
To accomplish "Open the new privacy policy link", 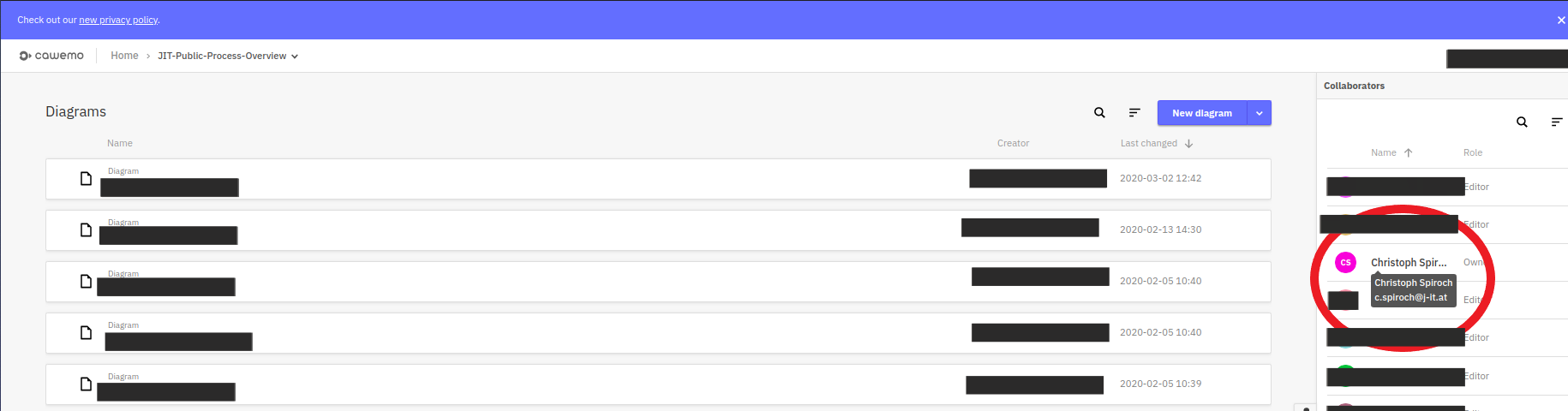I will pos(118,20).
